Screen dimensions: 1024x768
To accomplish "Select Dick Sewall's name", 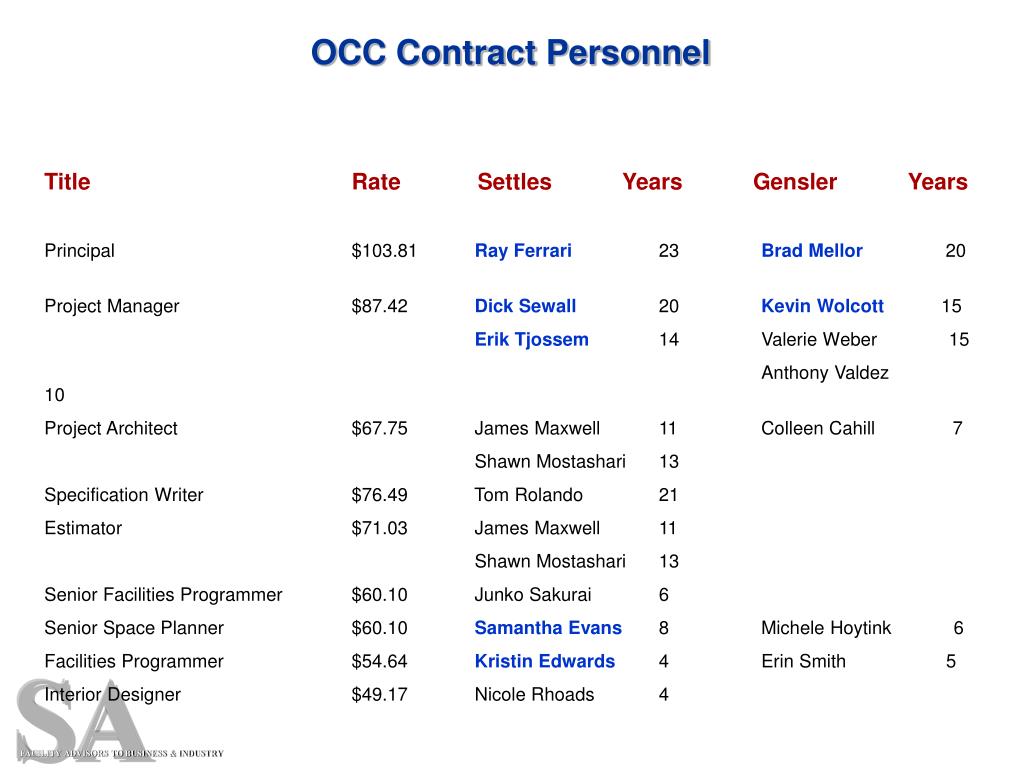I will (x=525, y=306).
